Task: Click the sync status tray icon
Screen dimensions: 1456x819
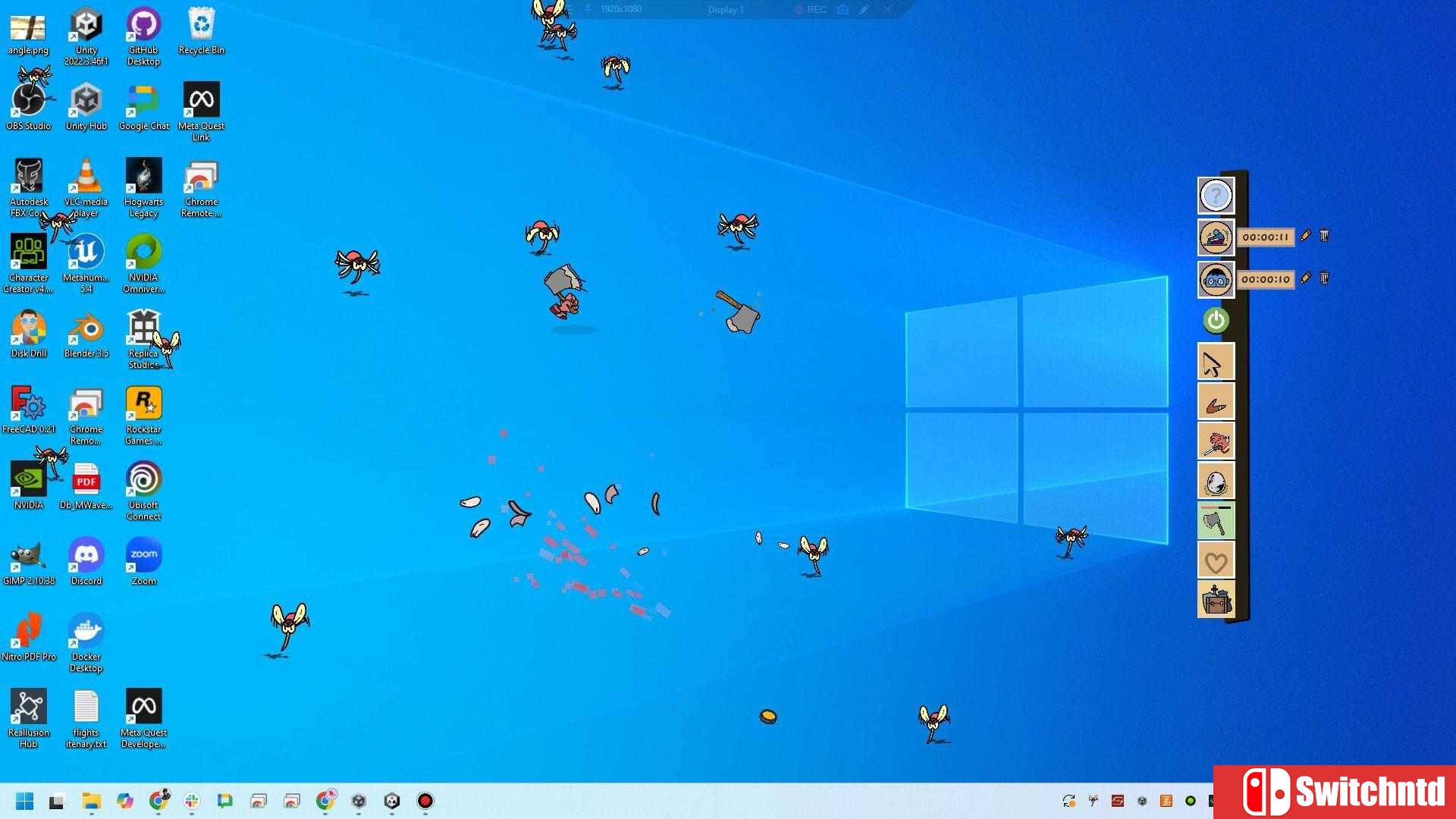Action: pyautogui.click(x=1068, y=801)
